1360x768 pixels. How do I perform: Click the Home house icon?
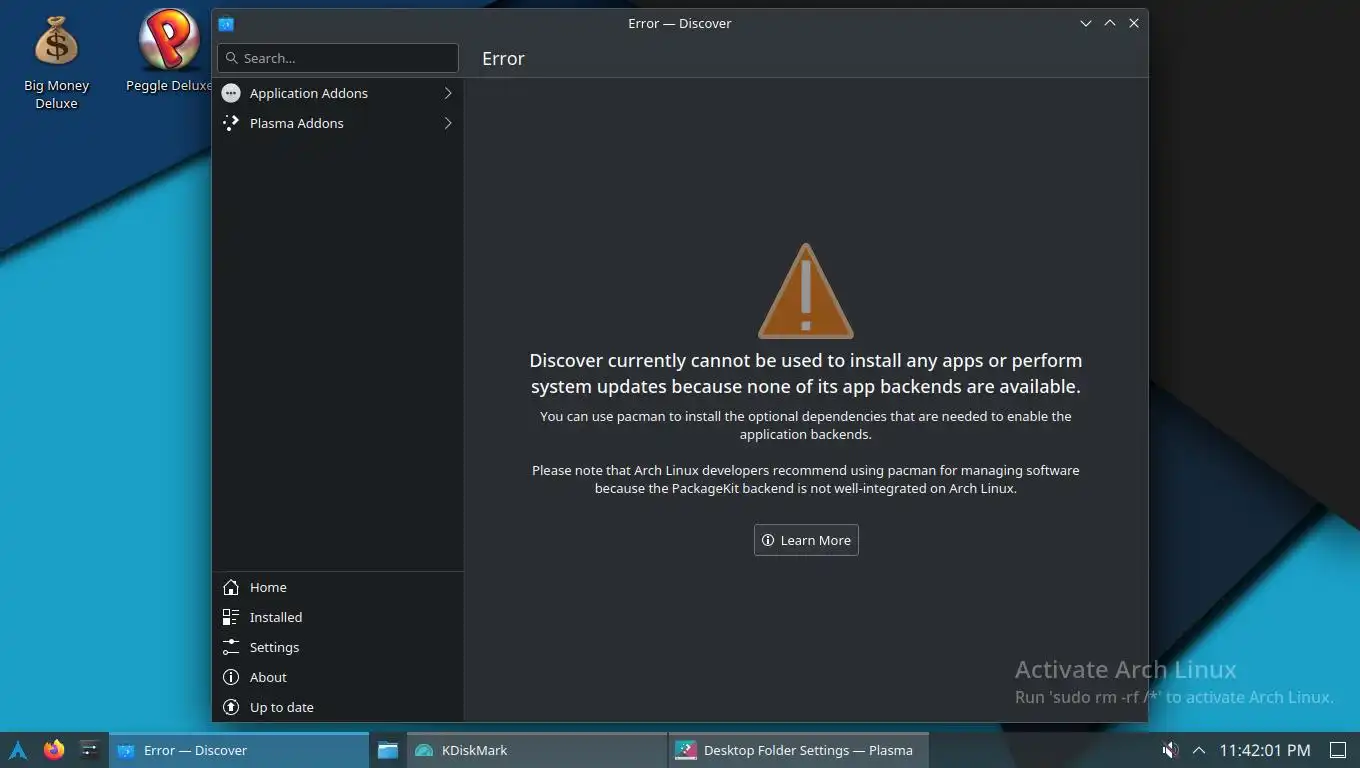coord(231,587)
